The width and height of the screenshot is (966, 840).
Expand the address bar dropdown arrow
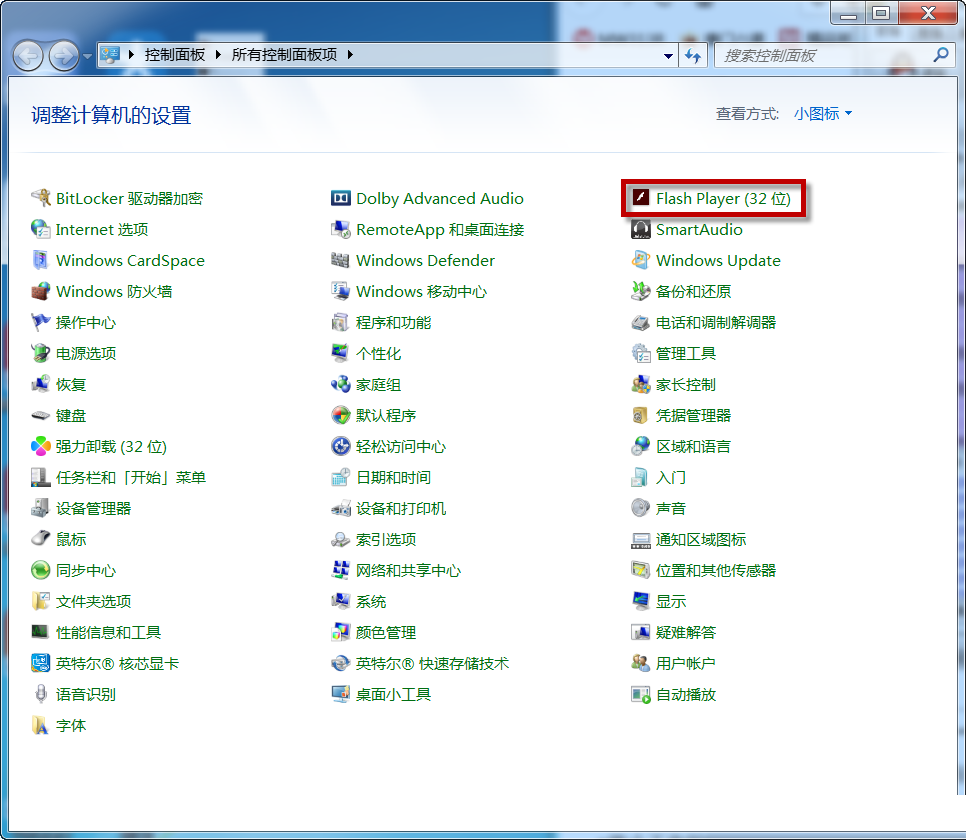668,55
